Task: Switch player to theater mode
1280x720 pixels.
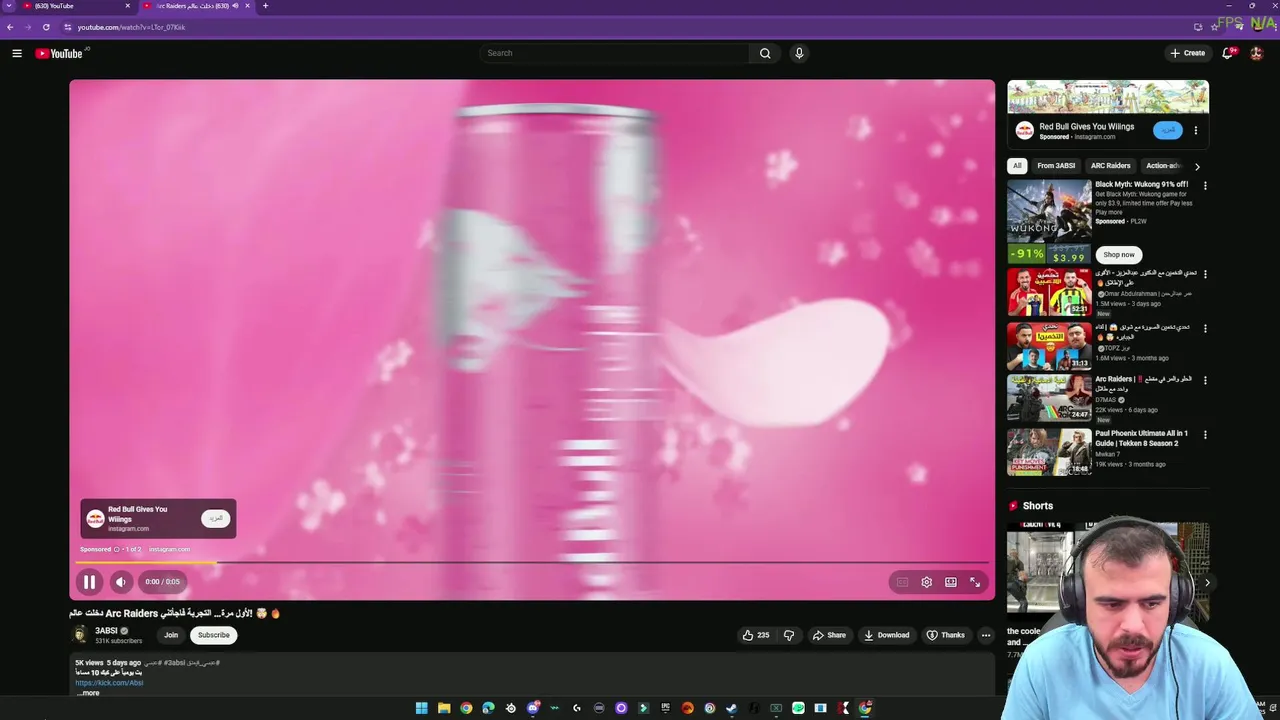Action: (x=951, y=582)
